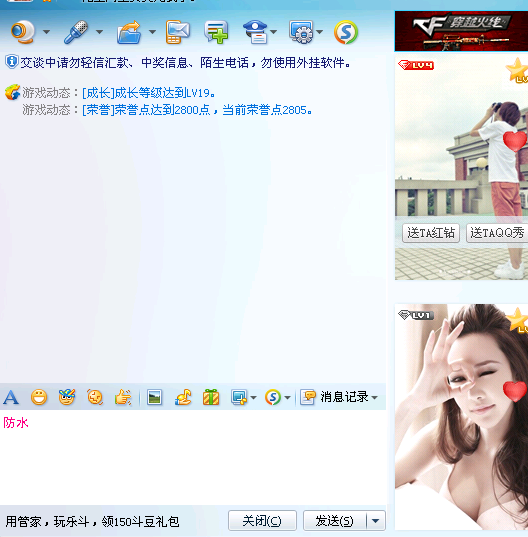528x537 pixels.
Task: Open the lower QQ show avatar image
Action: (461, 417)
